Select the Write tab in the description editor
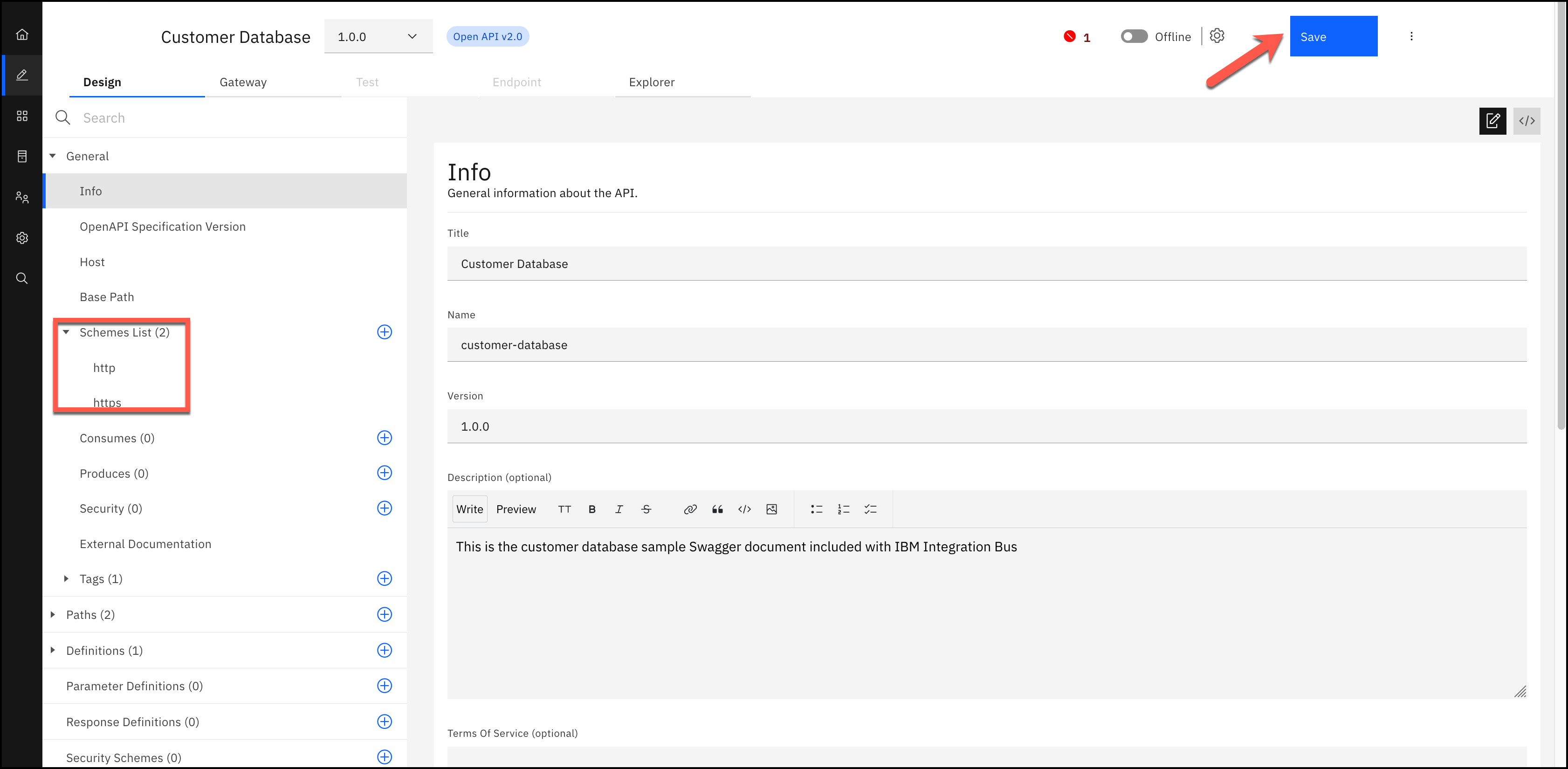The width and height of the screenshot is (1568, 769). point(469,509)
